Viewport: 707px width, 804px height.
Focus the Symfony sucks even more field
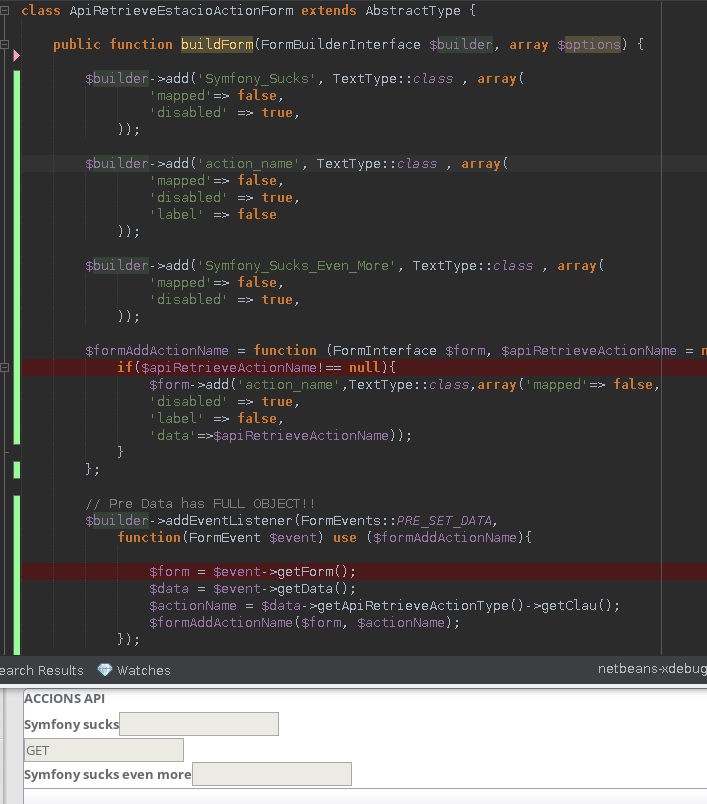point(272,774)
